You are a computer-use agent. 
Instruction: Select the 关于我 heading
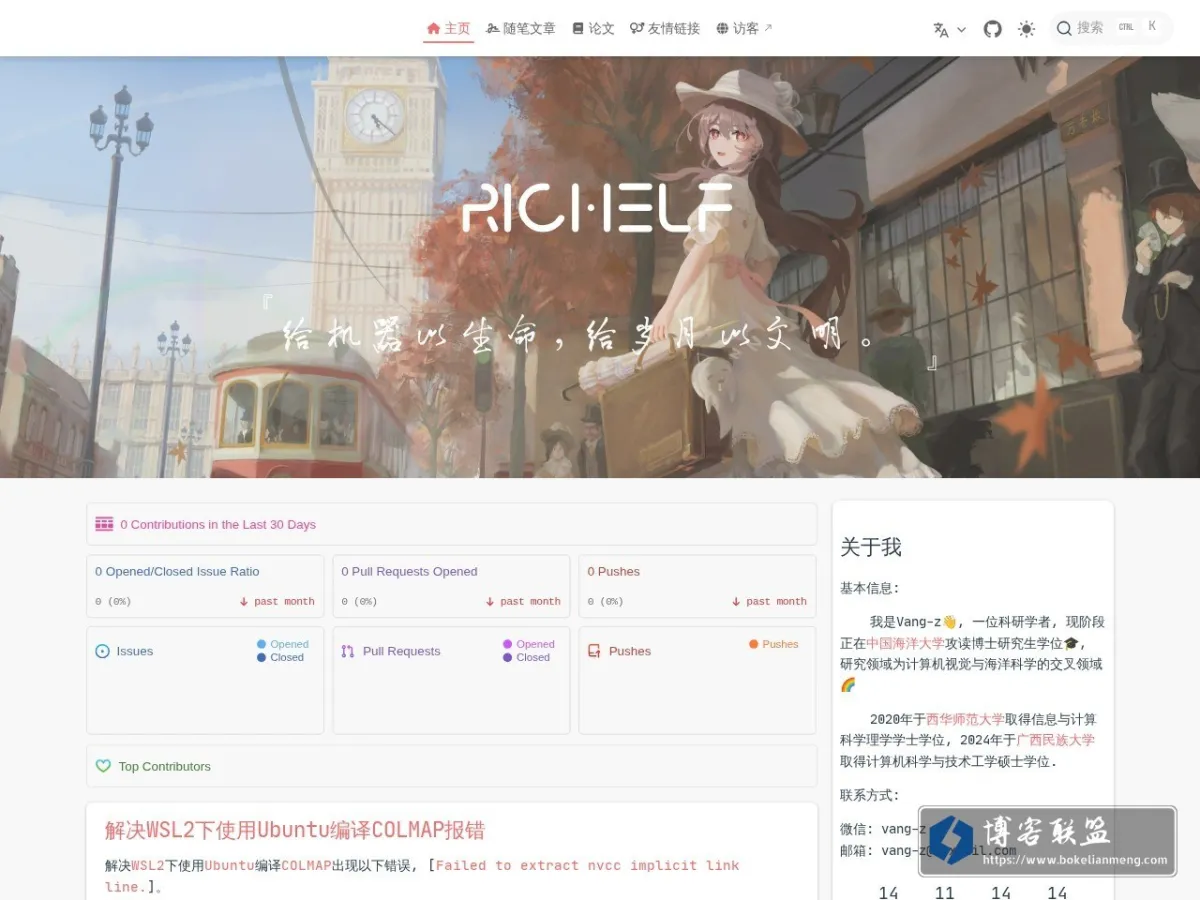871,547
